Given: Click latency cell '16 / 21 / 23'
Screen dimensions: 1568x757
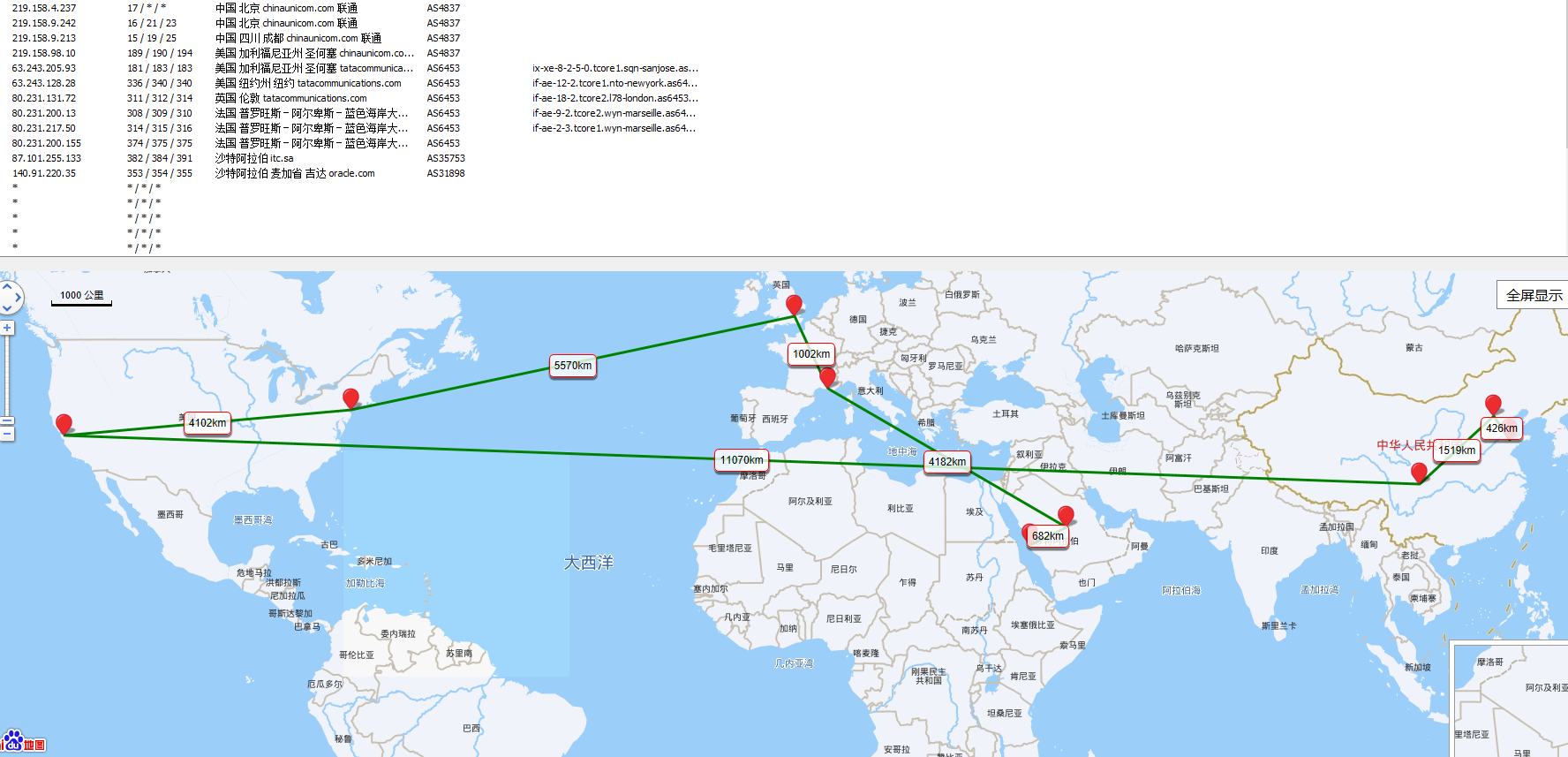Looking at the screenshot, I should coord(152,23).
